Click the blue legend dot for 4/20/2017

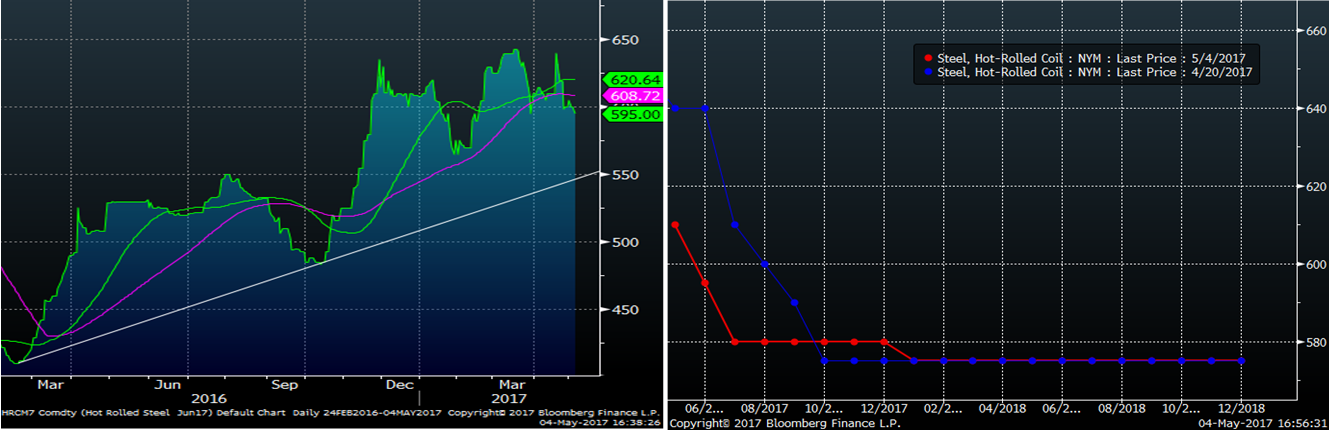point(930,72)
